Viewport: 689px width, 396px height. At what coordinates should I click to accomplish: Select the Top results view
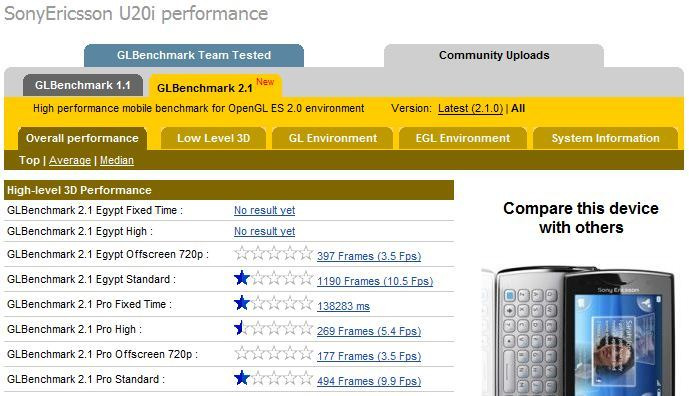tap(29, 160)
